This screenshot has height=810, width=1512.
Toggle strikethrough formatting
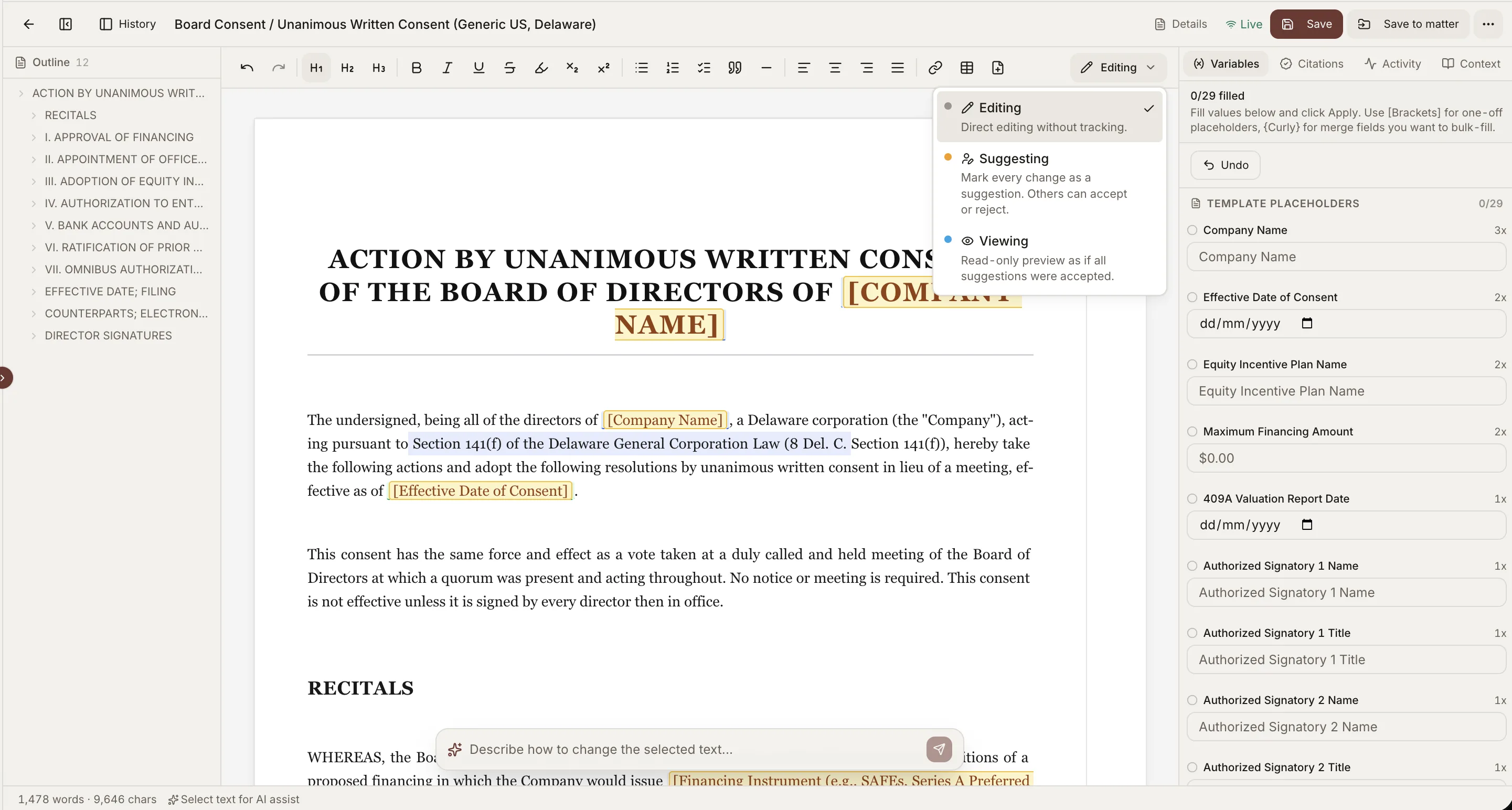coord(509,68)
